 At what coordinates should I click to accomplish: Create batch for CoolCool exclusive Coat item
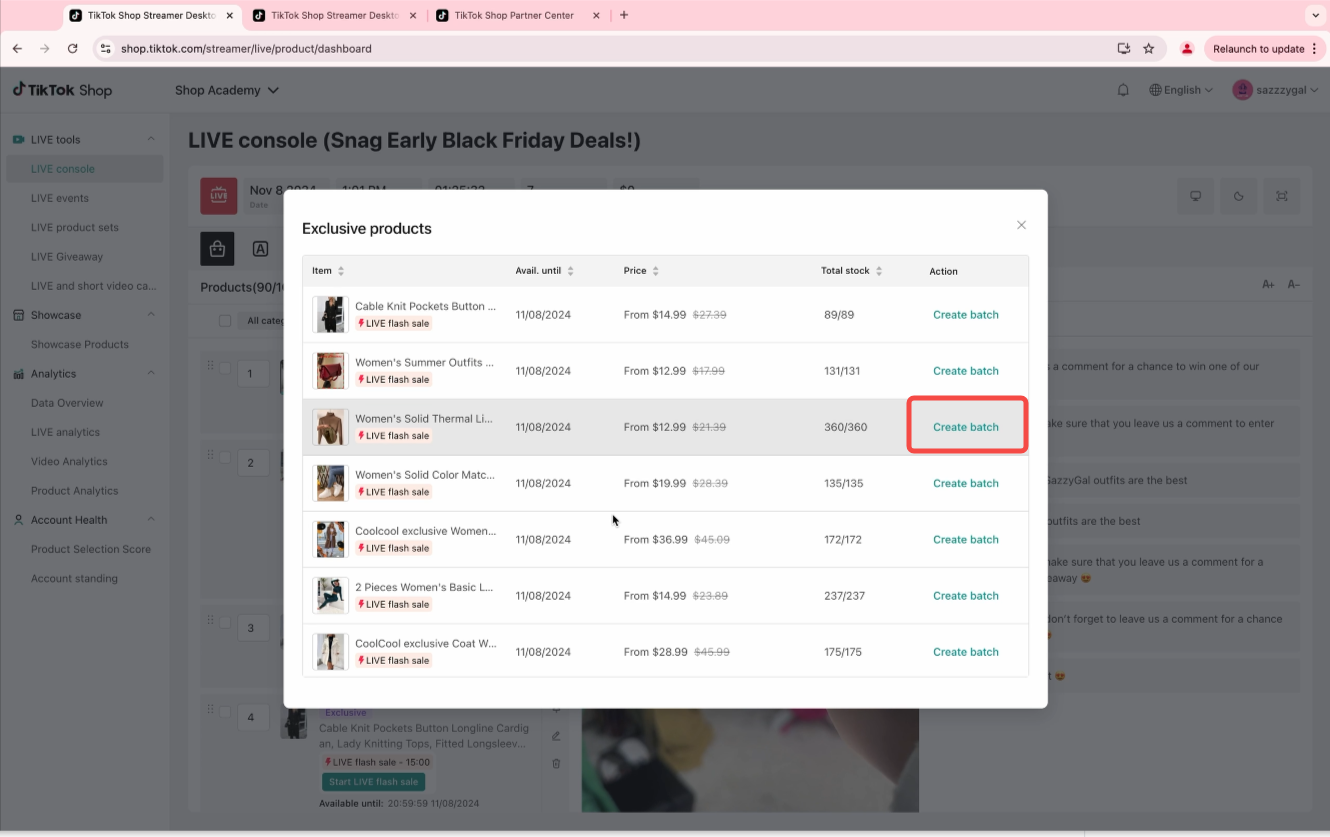[x=965, y=652]
